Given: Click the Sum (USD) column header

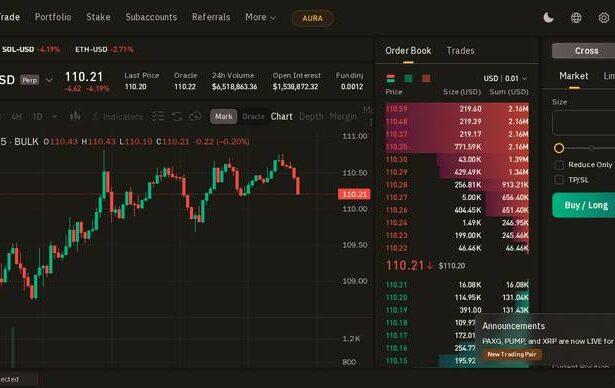Looking at the screenshot, I should click(x=509, y=92).
